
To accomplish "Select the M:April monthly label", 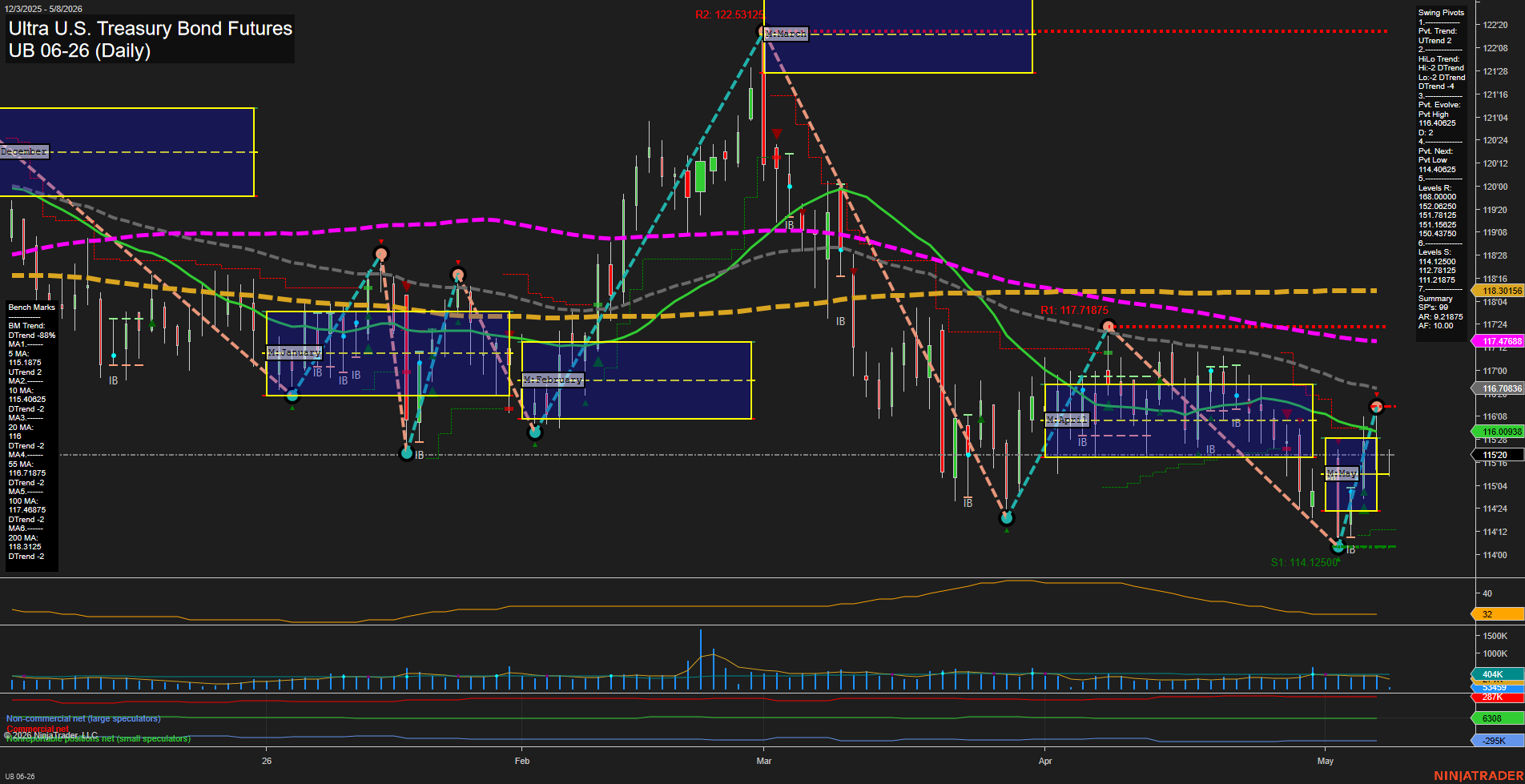I will click(x=1067, y=420).
